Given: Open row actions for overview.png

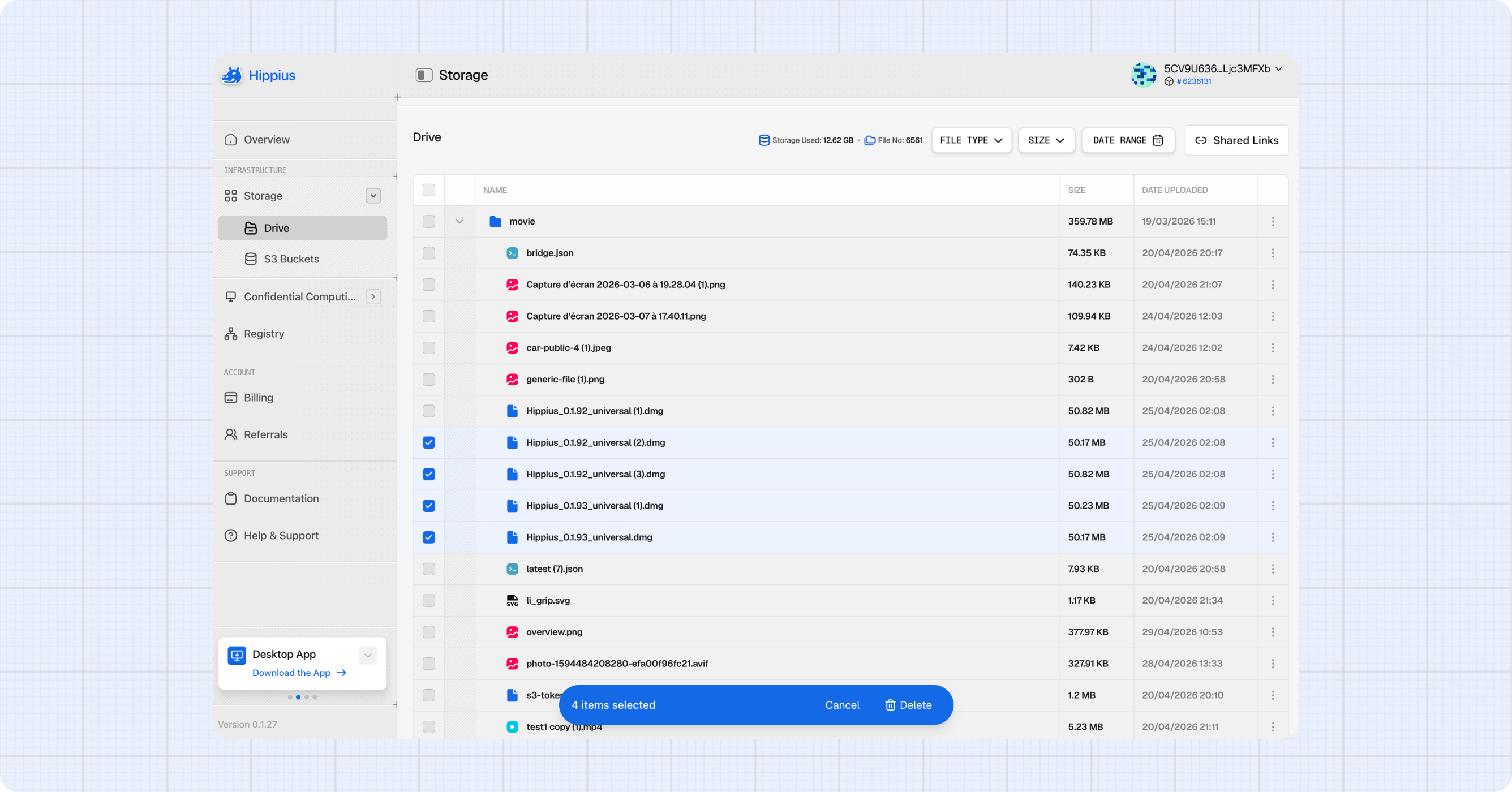Looking at the screenshot, I should (1273, 632).
